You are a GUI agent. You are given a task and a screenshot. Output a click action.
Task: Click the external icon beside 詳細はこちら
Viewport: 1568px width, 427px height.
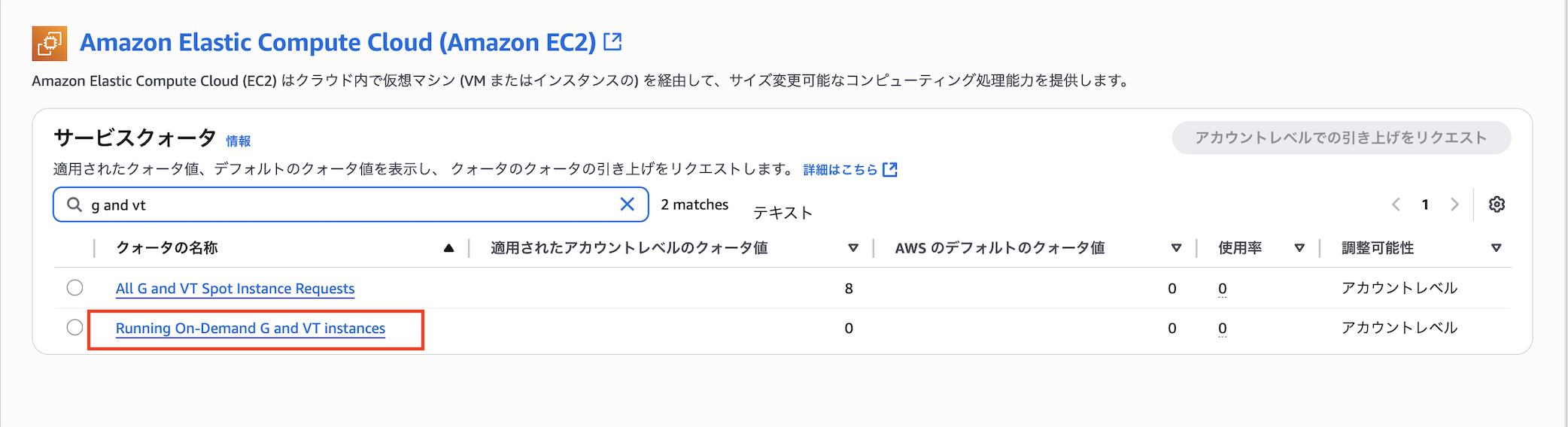(x=890, y=169)
